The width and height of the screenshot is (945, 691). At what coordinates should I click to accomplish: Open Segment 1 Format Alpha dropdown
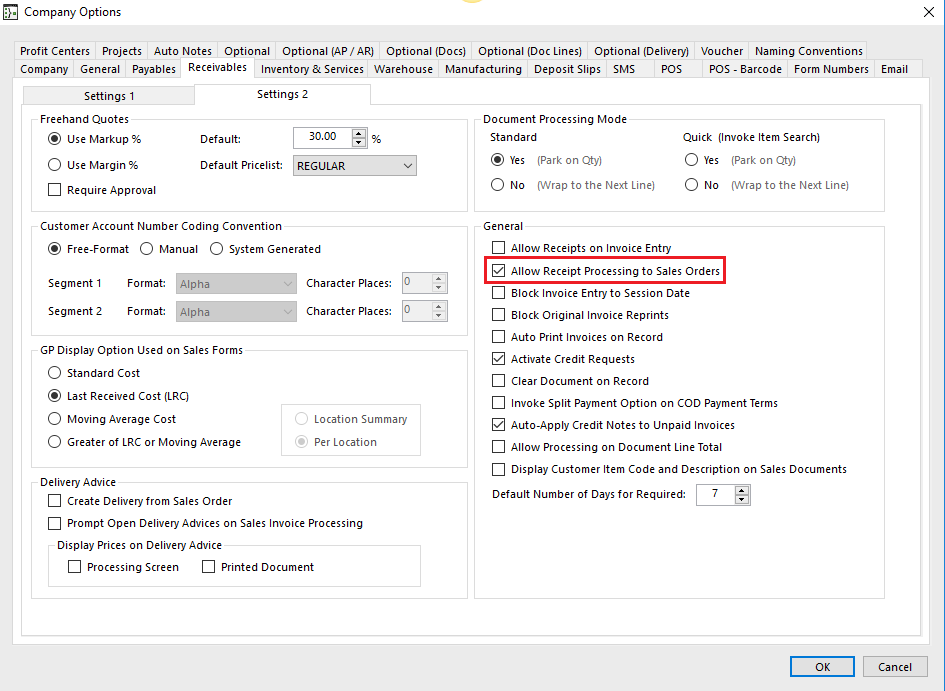pos(236,284)
